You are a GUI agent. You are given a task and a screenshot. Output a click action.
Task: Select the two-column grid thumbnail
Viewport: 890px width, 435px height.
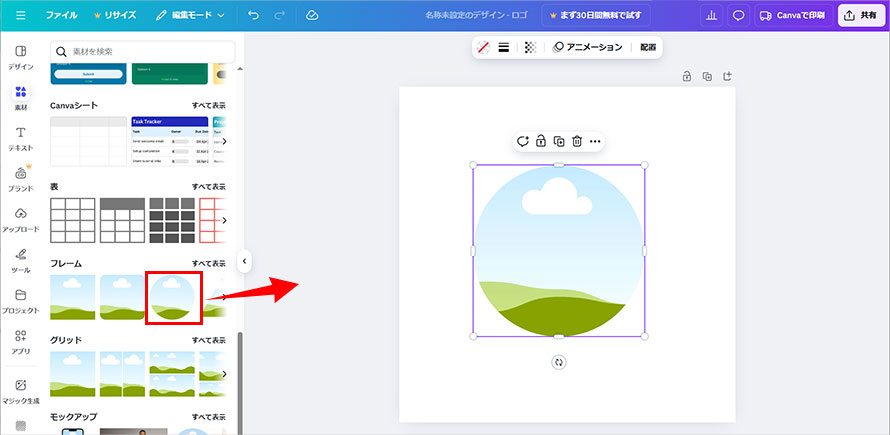click(122, 374)
